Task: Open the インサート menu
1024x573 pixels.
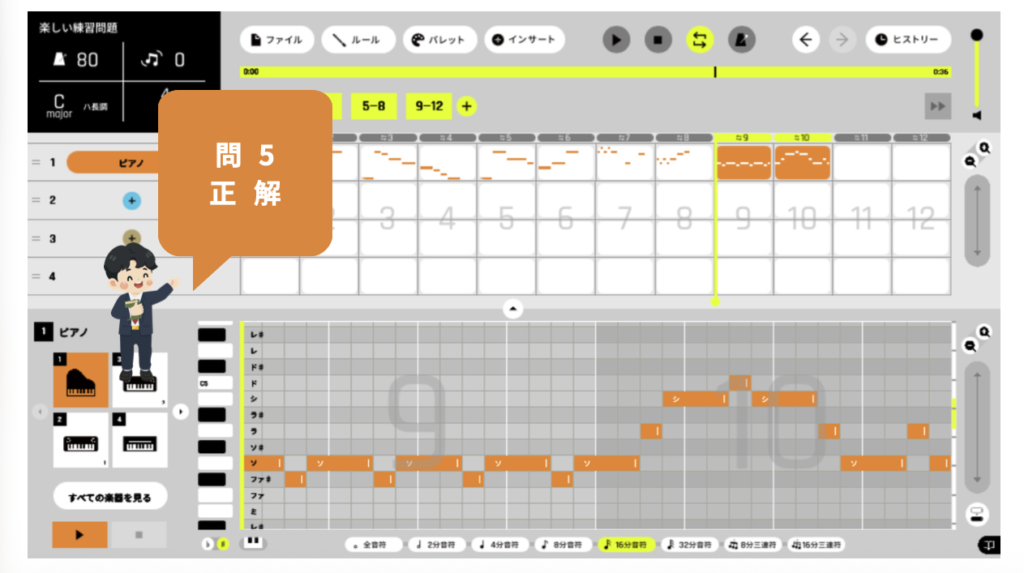Action: pyautogui.click(x=525, y=40)
